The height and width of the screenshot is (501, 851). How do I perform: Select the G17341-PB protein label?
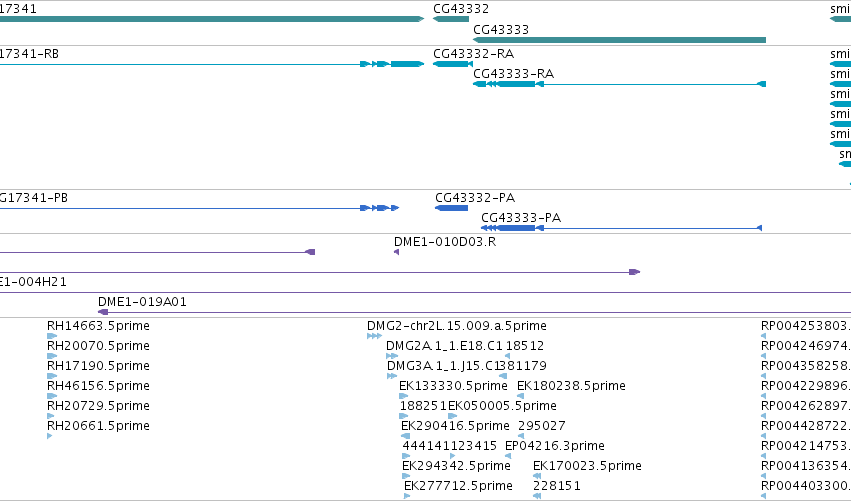[34, 198]
